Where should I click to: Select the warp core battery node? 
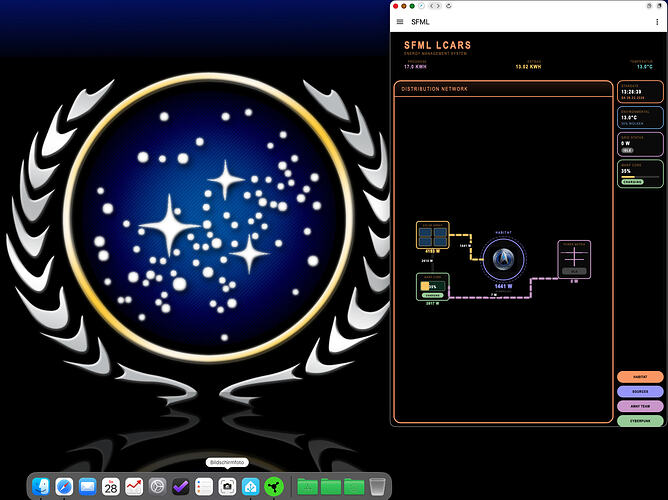tap(432, 287)
